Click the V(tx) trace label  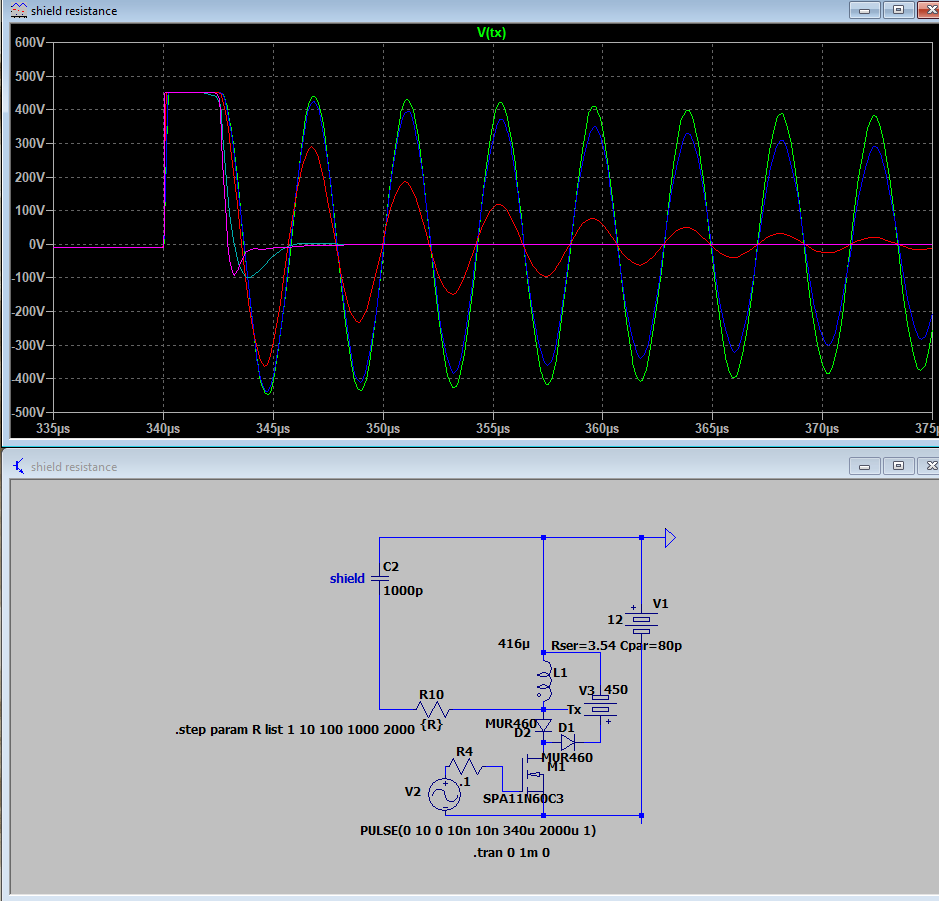coord(490,32)
